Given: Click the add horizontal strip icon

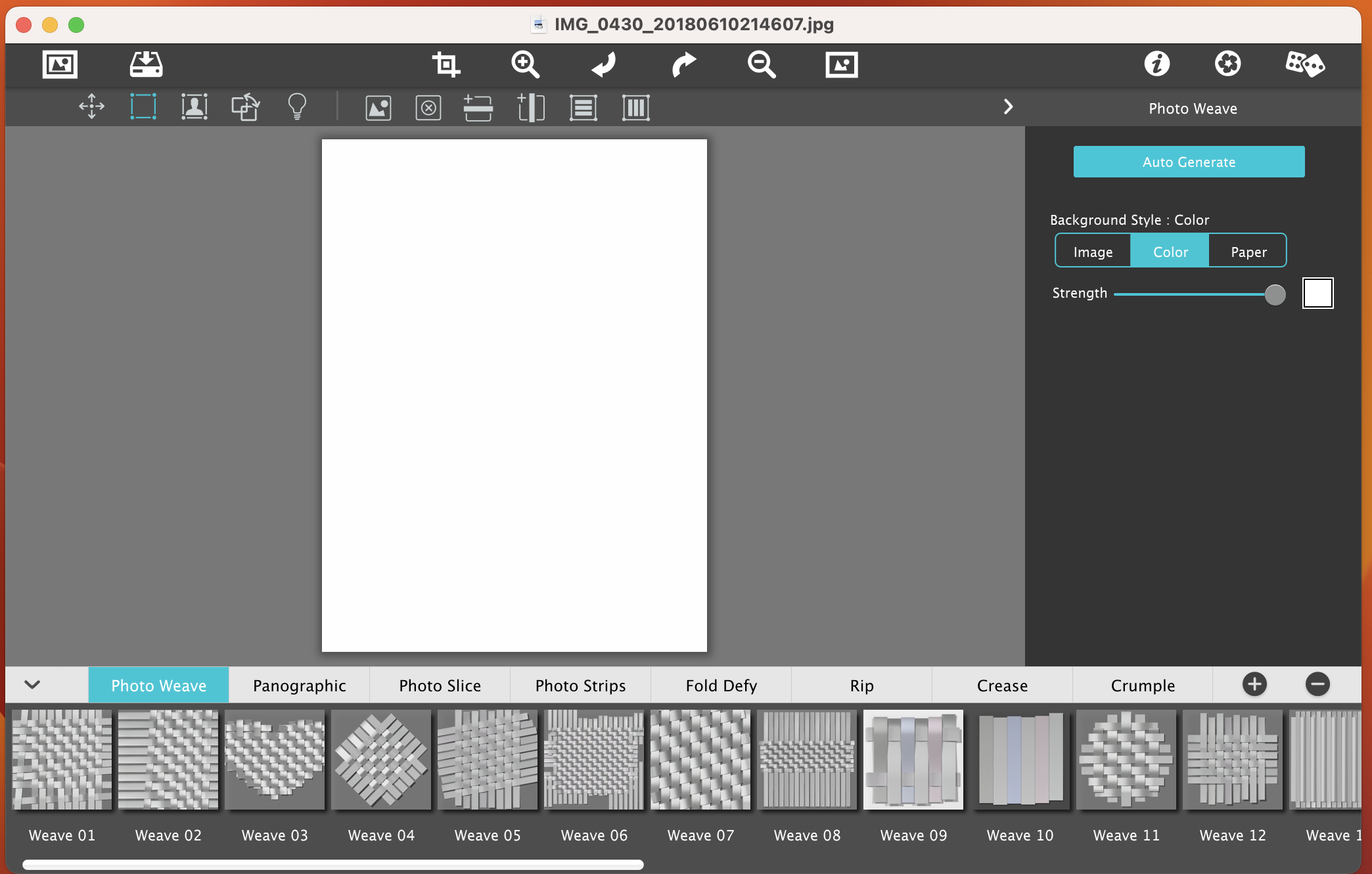Looking at the screenshot, I should pos(478,107).
